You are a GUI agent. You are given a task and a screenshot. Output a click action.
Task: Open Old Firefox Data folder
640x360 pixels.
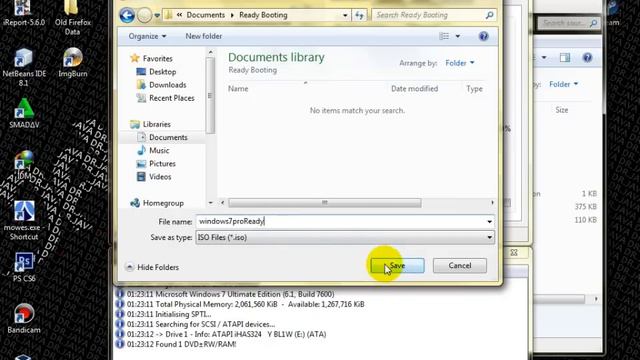click(72, 17)
